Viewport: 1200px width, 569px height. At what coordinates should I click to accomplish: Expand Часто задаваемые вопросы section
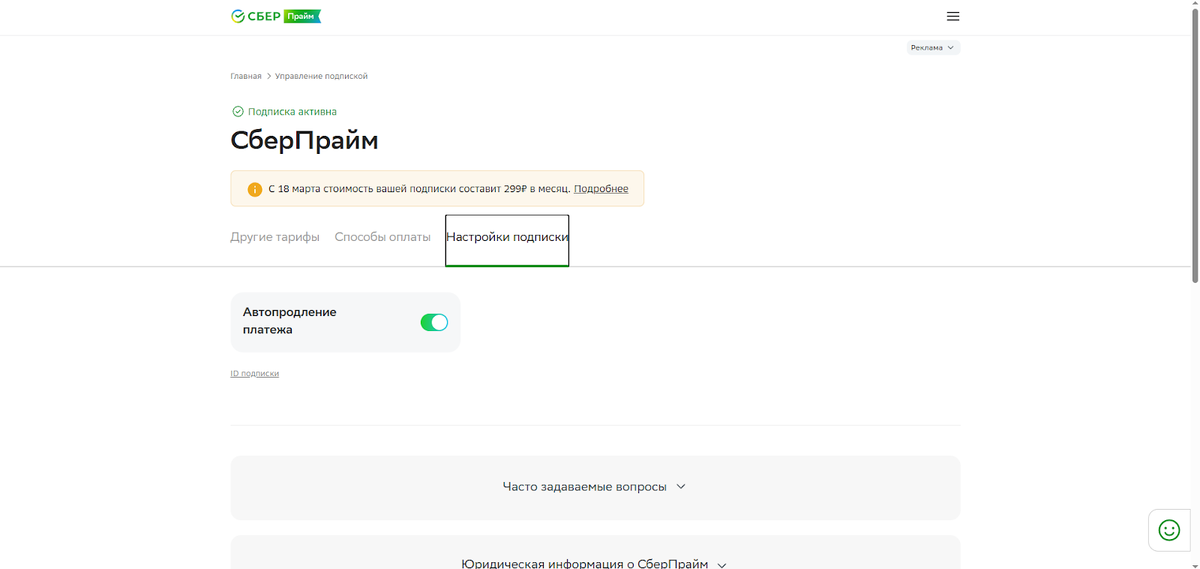(x=595, y=487)
